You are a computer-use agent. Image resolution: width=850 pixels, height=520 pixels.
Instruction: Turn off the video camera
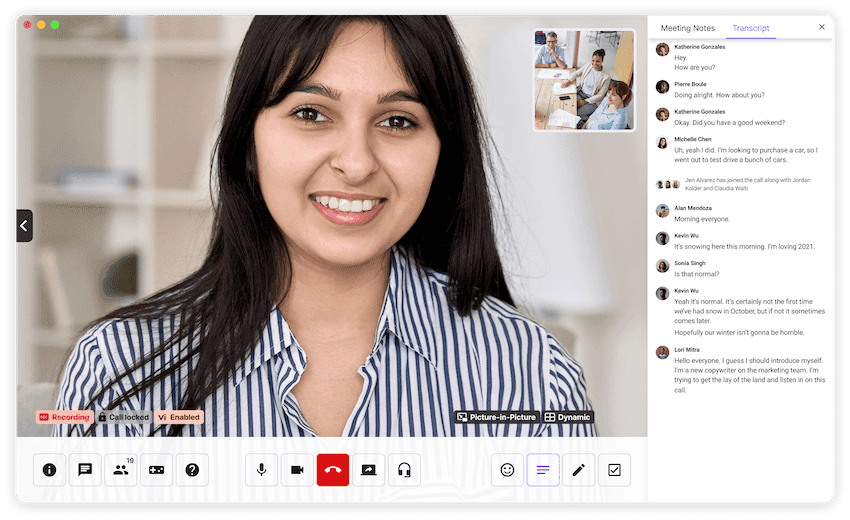tap(297, 470)
